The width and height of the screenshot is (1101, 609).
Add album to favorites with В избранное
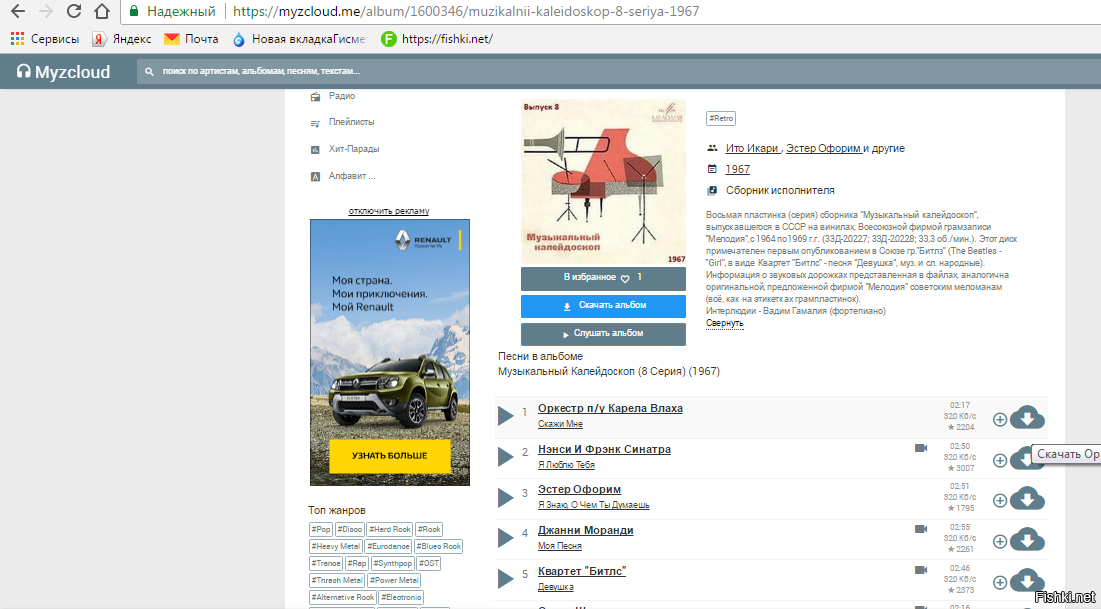coord(603,278)
